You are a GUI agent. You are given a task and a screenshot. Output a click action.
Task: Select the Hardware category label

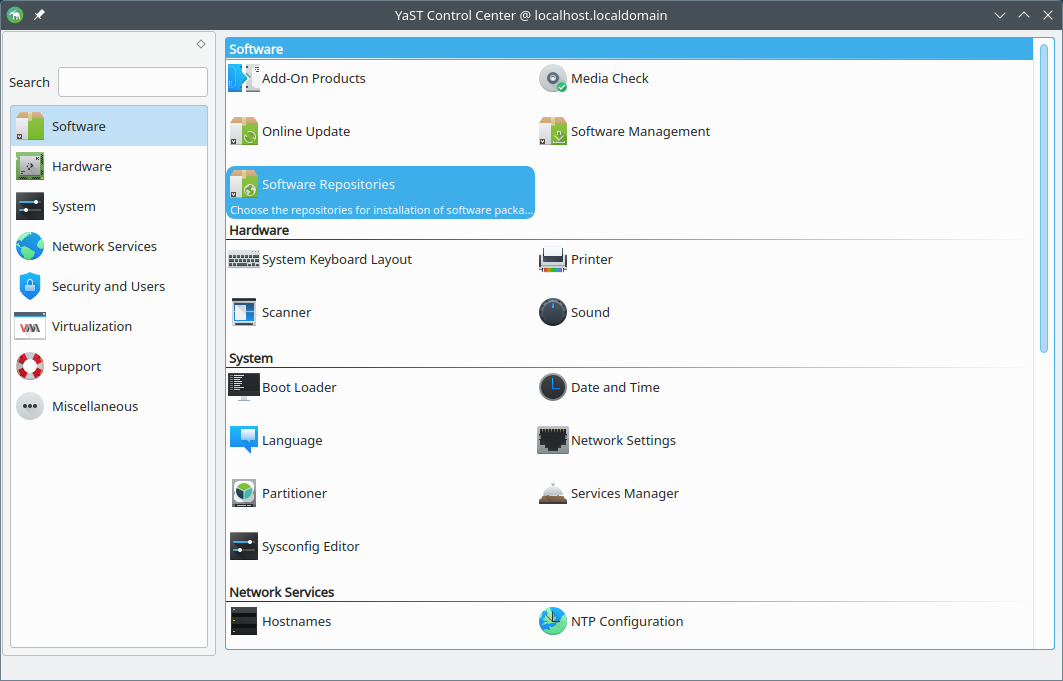tap(81, 166)
